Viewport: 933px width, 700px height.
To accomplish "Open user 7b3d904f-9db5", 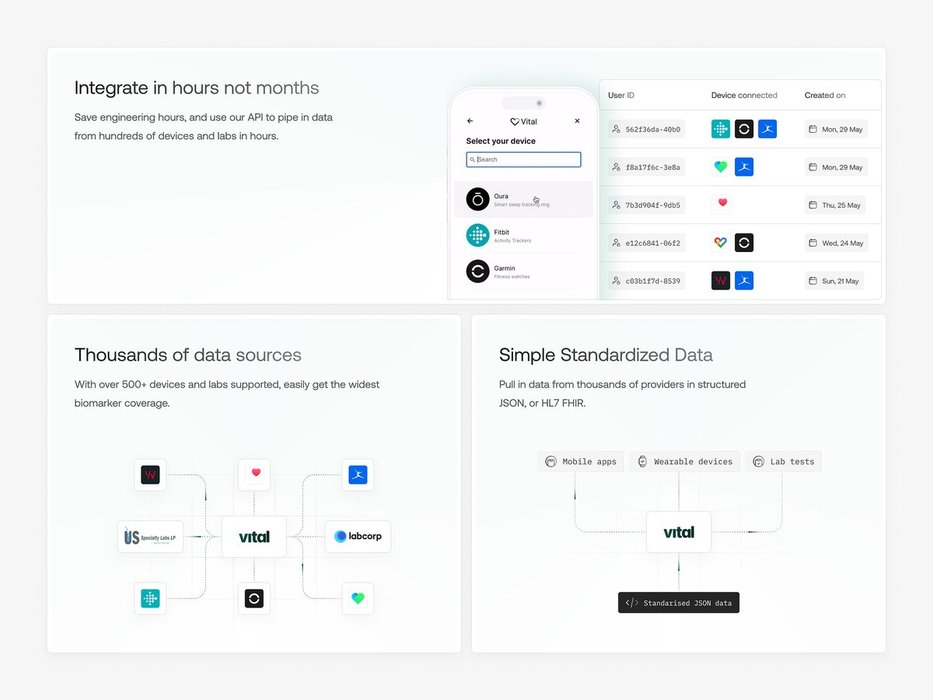I will [647, 205].
